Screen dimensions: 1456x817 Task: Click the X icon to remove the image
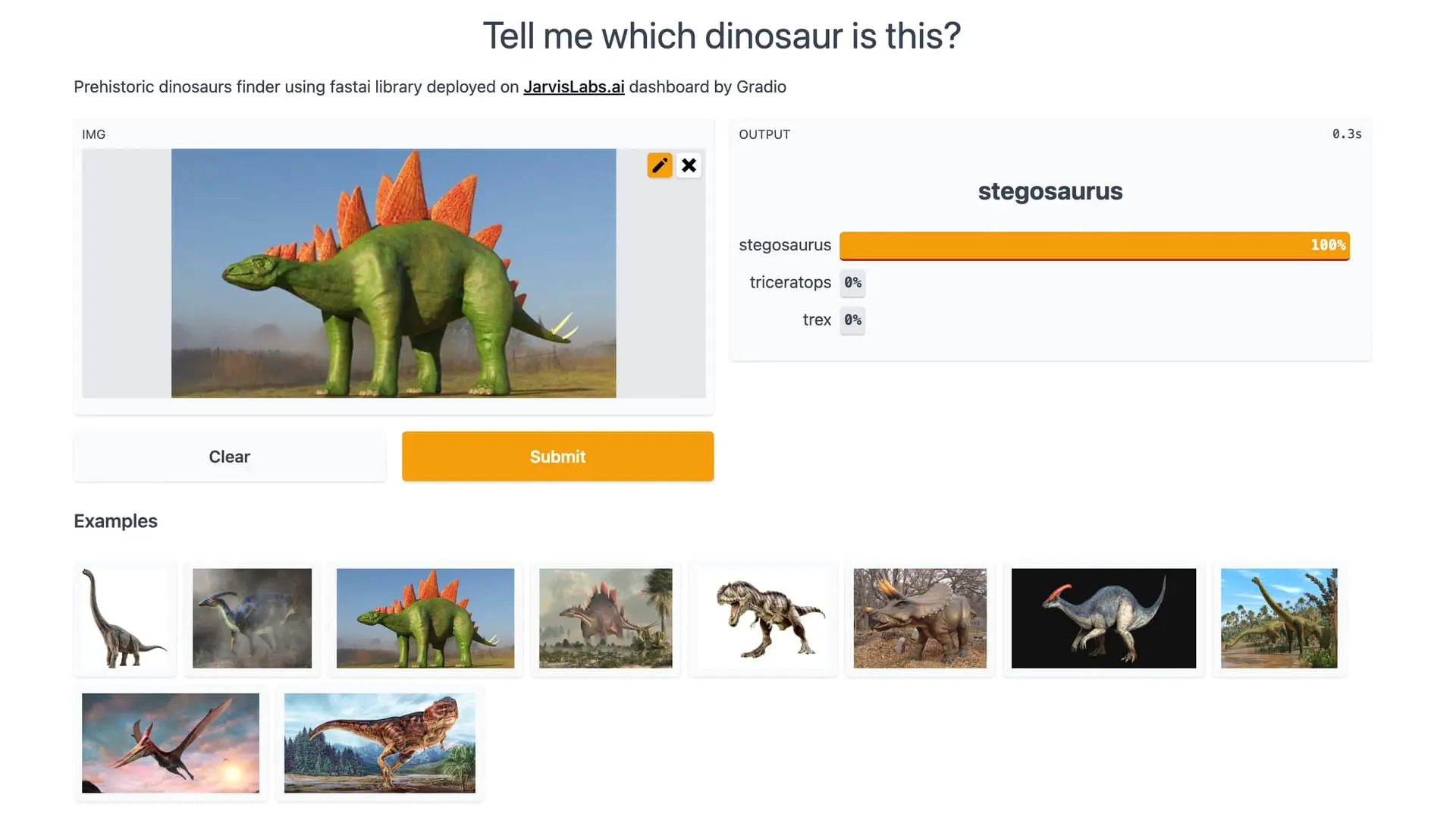[689, 165]
